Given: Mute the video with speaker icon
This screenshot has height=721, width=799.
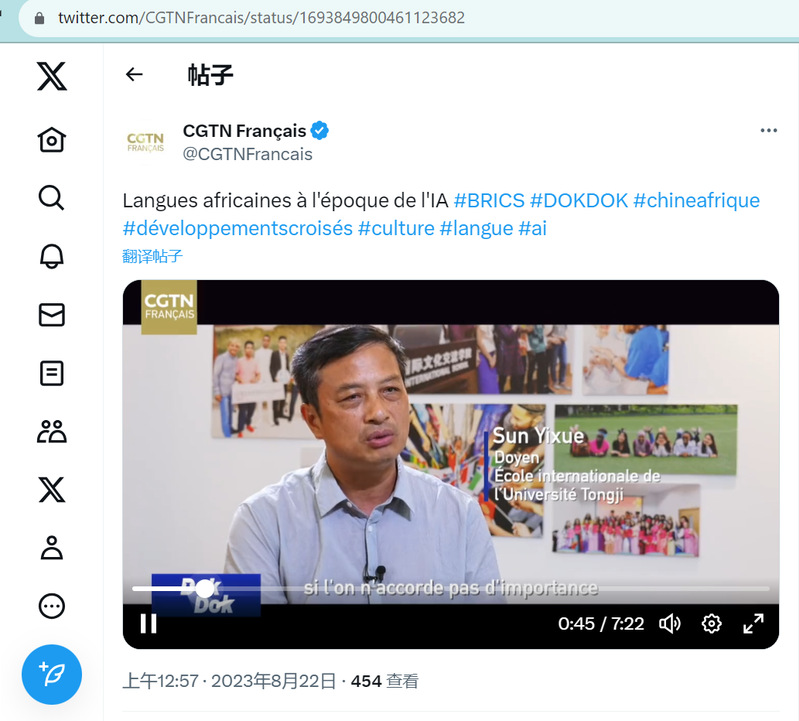Looking at the screenshot, I should point(670,624).
